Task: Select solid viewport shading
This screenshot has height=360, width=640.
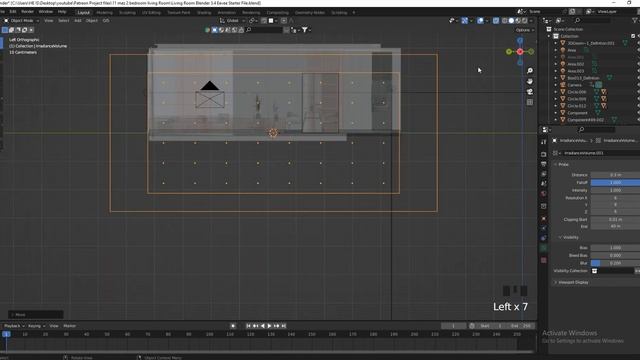Action: point(511,20)
